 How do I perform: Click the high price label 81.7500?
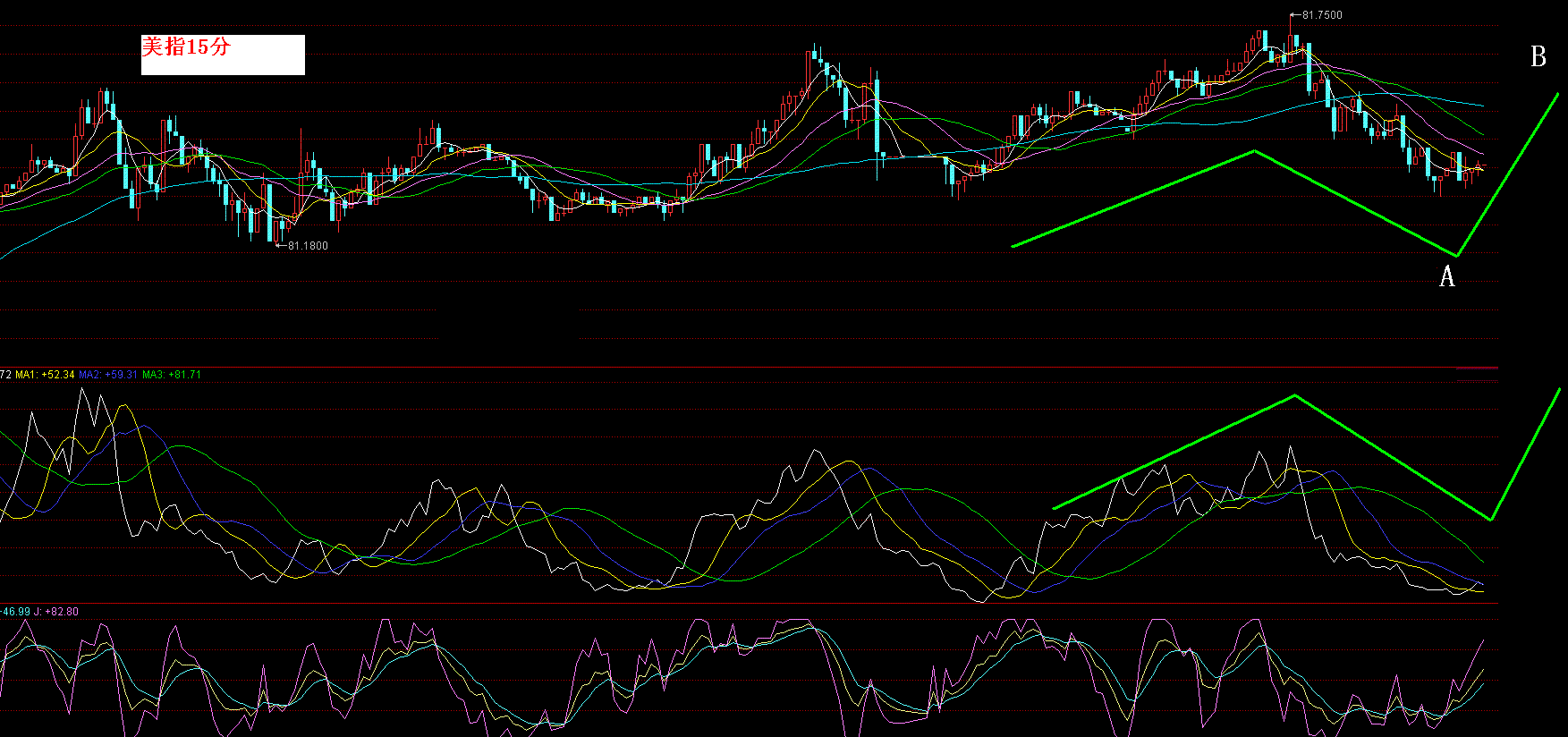pos(1322,15)
